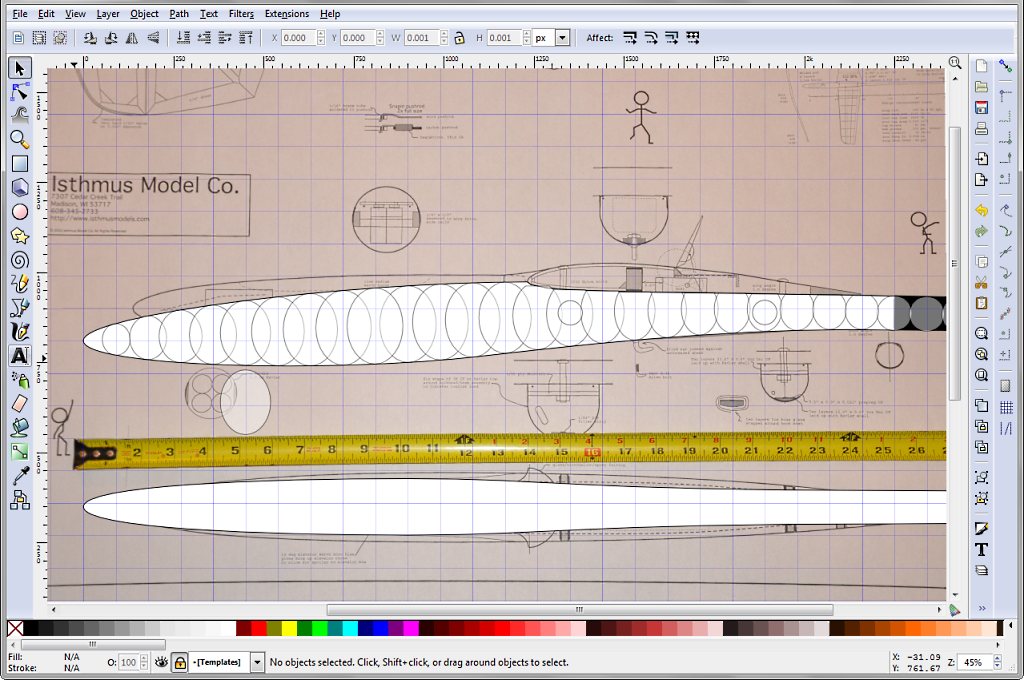Click the X coordinate spinner arrows

tap(321, 38)
